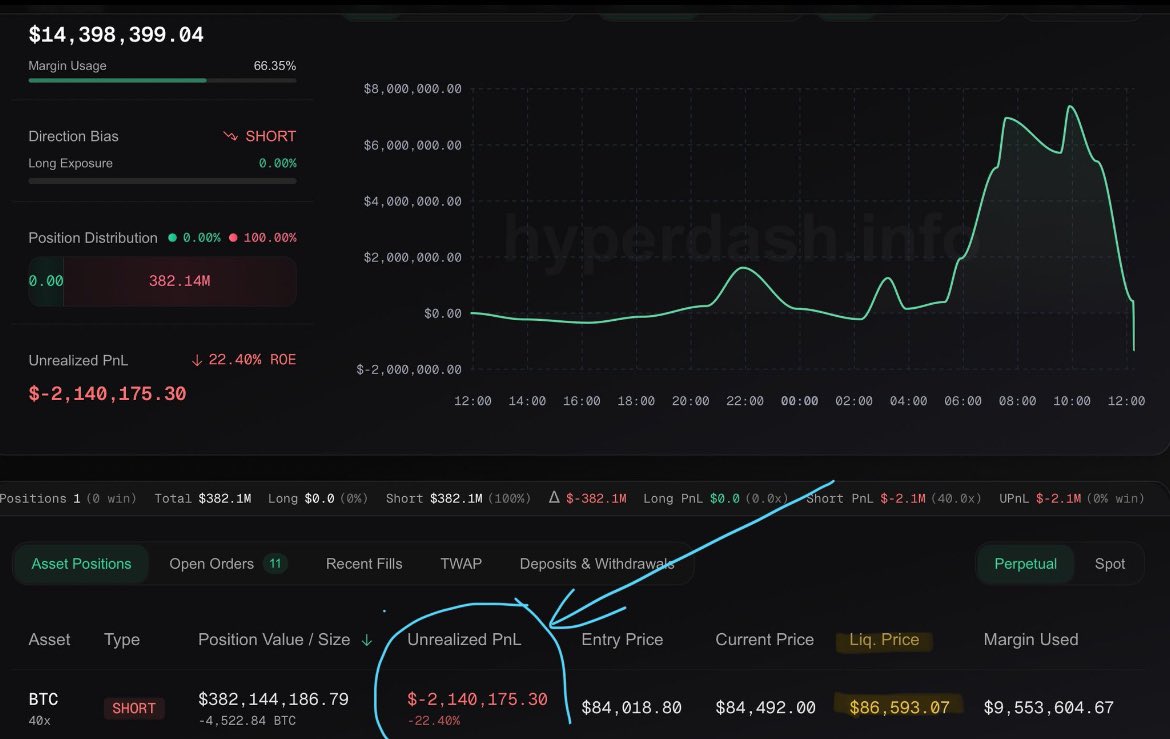
Task: Open the Open Orders tab
Action: click(210, 563)
